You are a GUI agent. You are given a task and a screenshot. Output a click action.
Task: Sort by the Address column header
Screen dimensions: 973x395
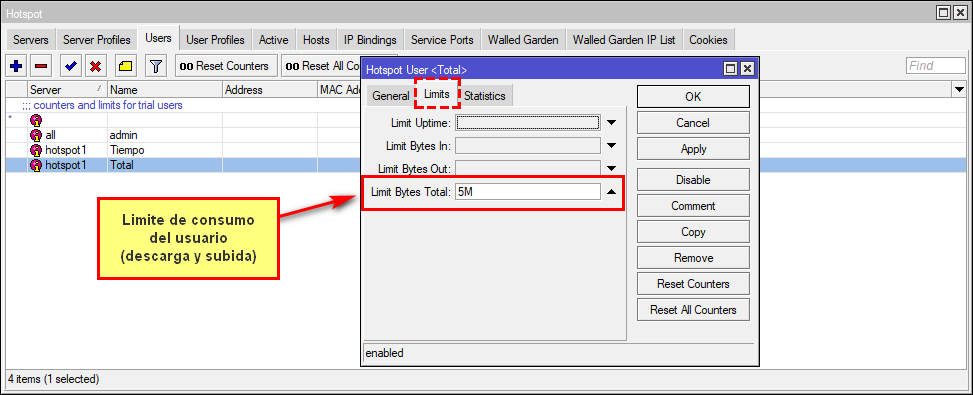click(270, 90)
